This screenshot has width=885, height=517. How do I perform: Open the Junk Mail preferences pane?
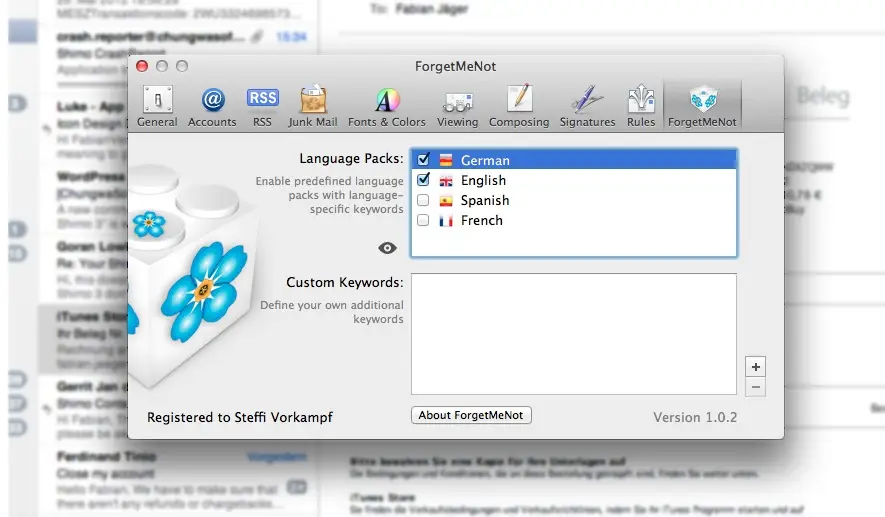tap(313, 106)
